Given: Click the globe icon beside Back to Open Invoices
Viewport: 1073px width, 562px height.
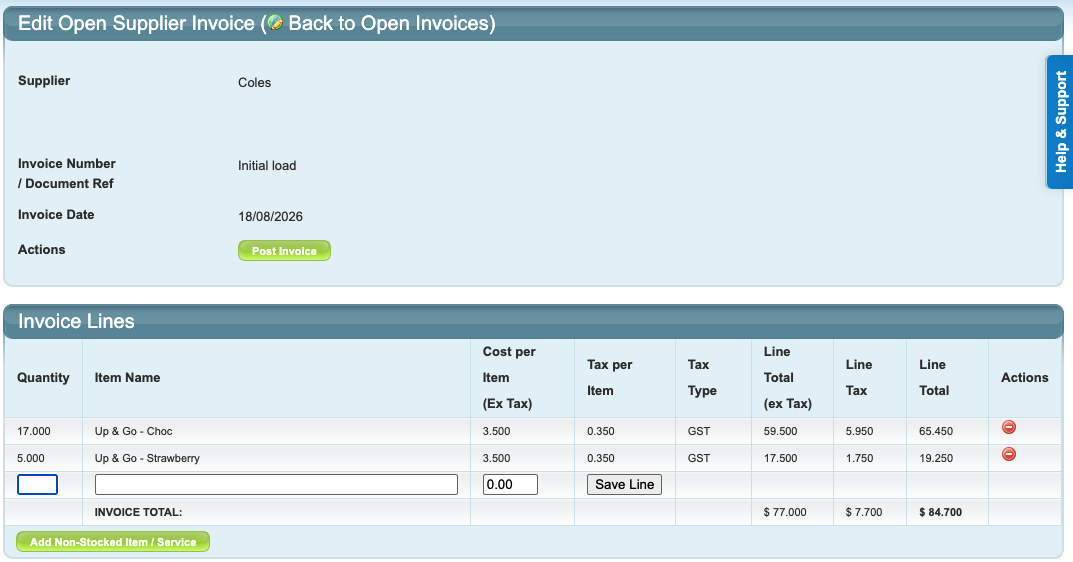Looking at the screenshot, I should click(x=275, y=23).
